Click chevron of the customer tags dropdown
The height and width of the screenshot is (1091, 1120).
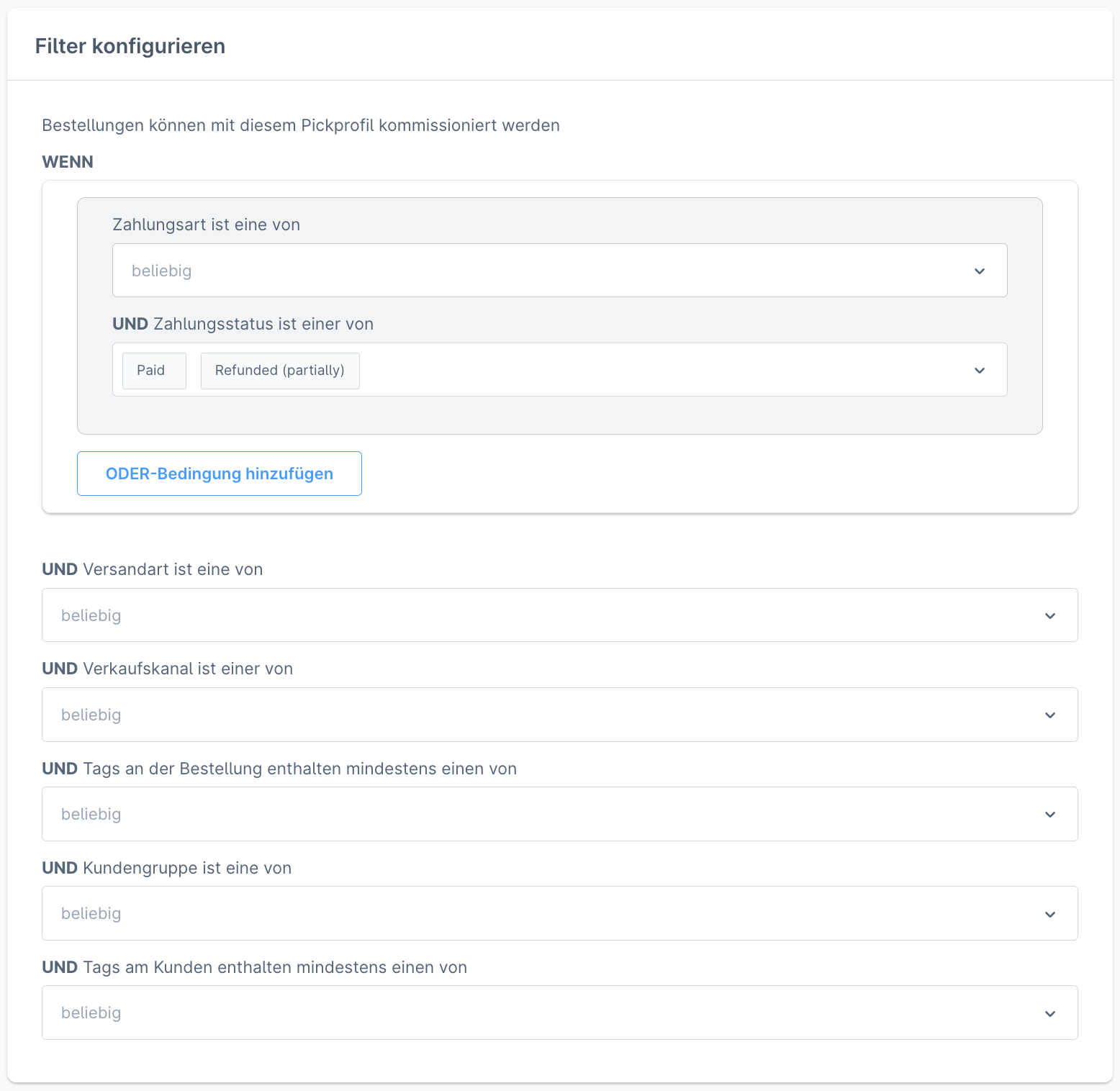1050,1014
